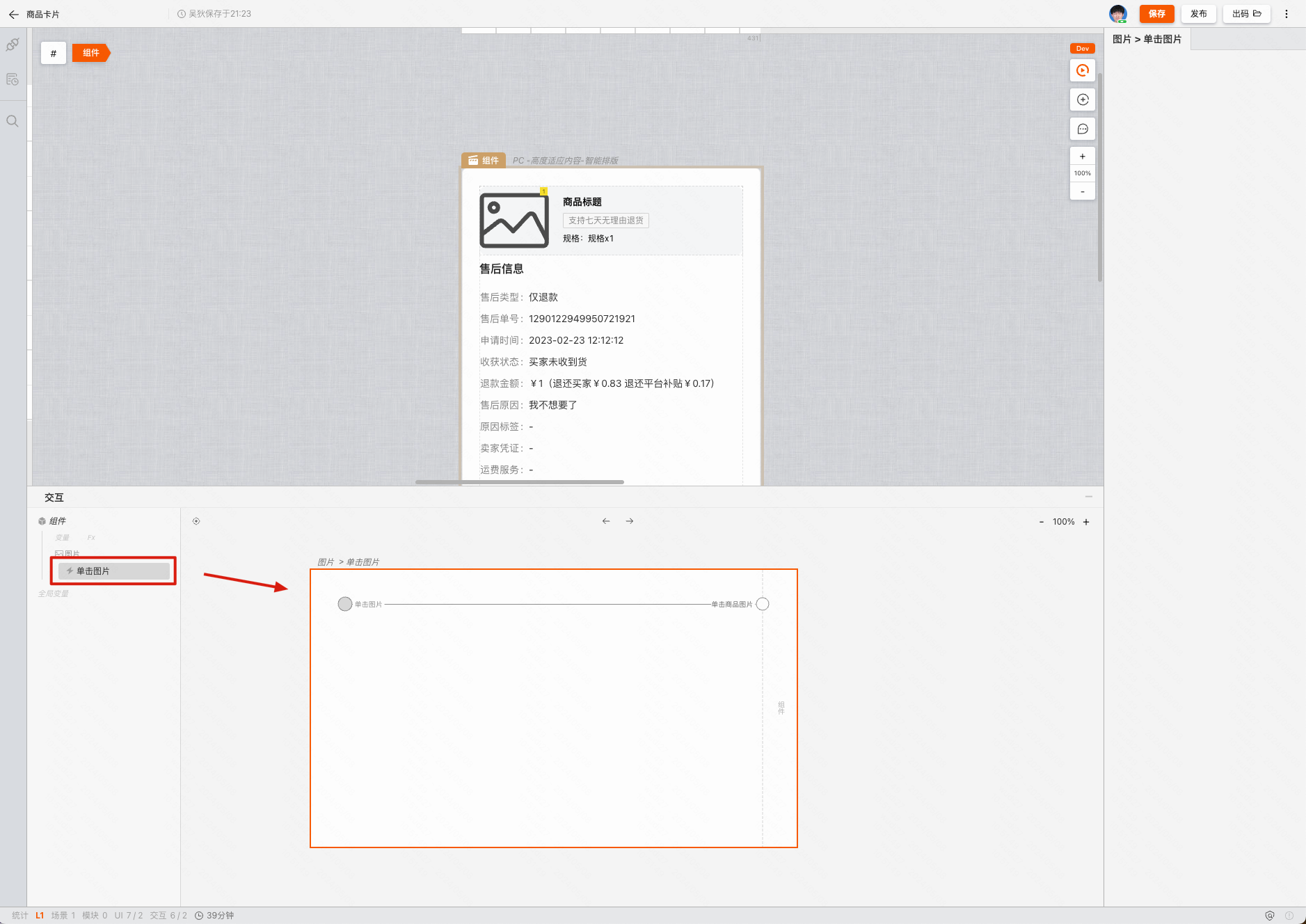This screenshot has height=924, width=1306.
Task: Open the plugin connector icon in left sidebar
Action: 13,45
